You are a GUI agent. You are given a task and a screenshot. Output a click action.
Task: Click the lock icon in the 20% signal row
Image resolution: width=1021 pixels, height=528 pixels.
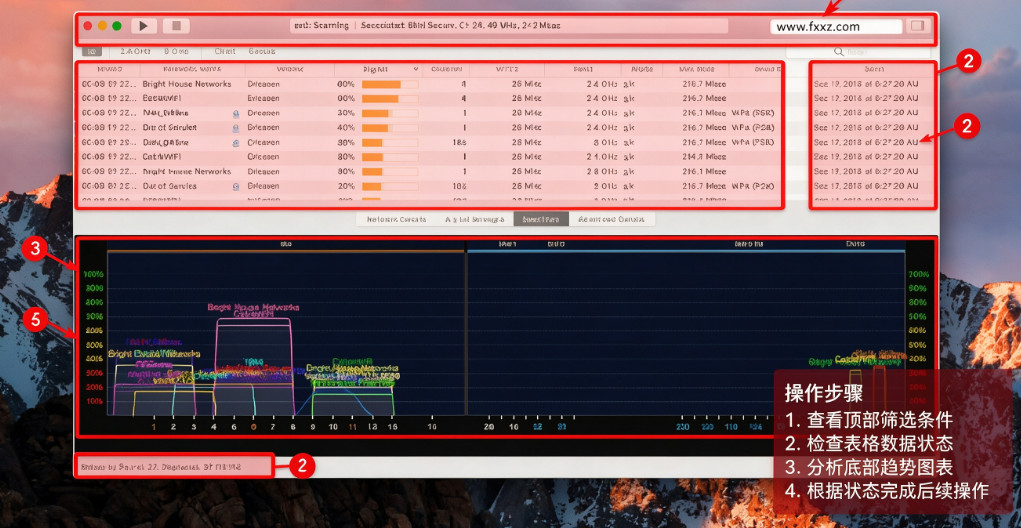pyautogui.click(x=235, y=186)
